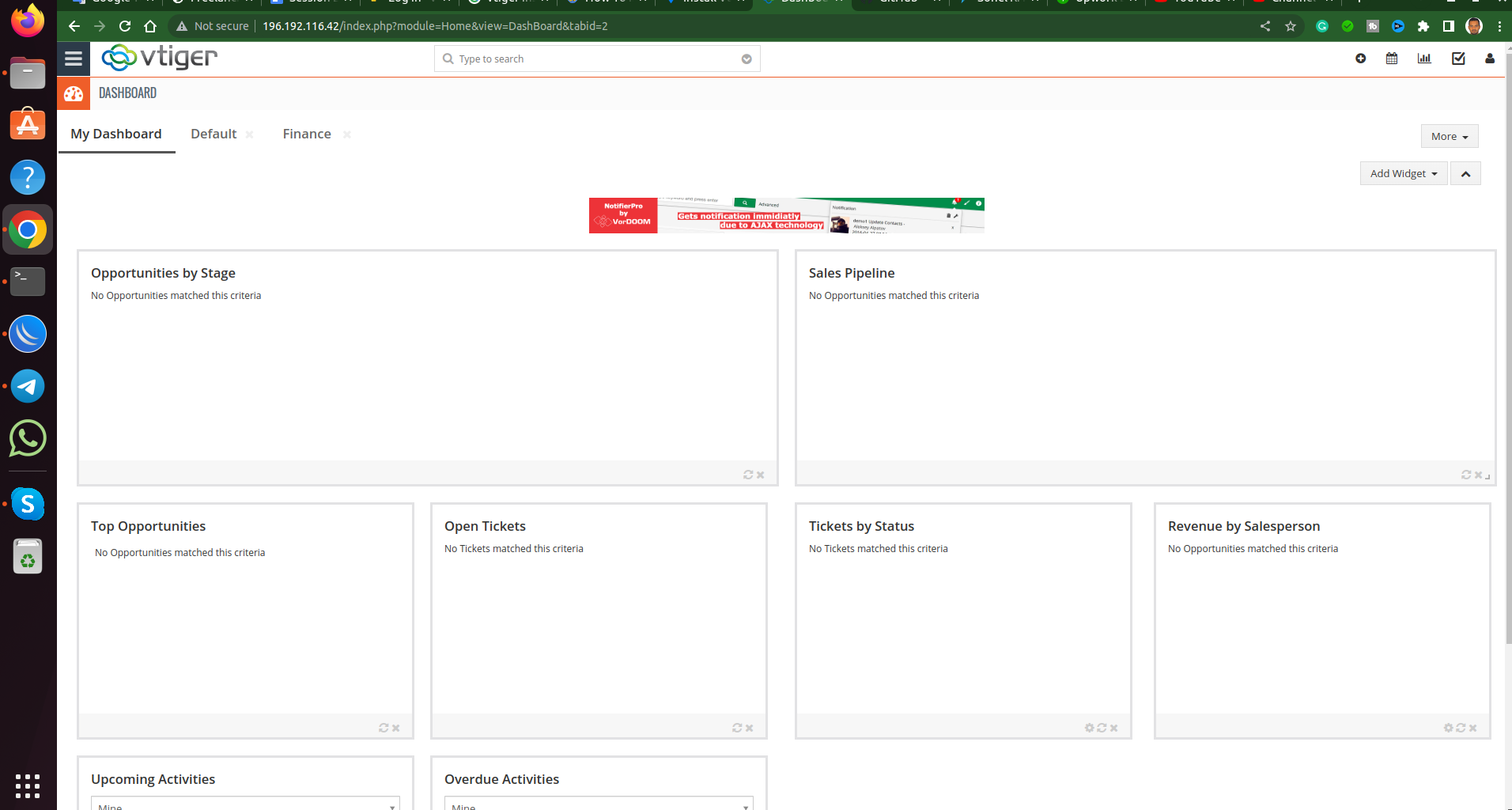
Task: Collapse the widgets with the up chevron
Action: coord(1465,173)
